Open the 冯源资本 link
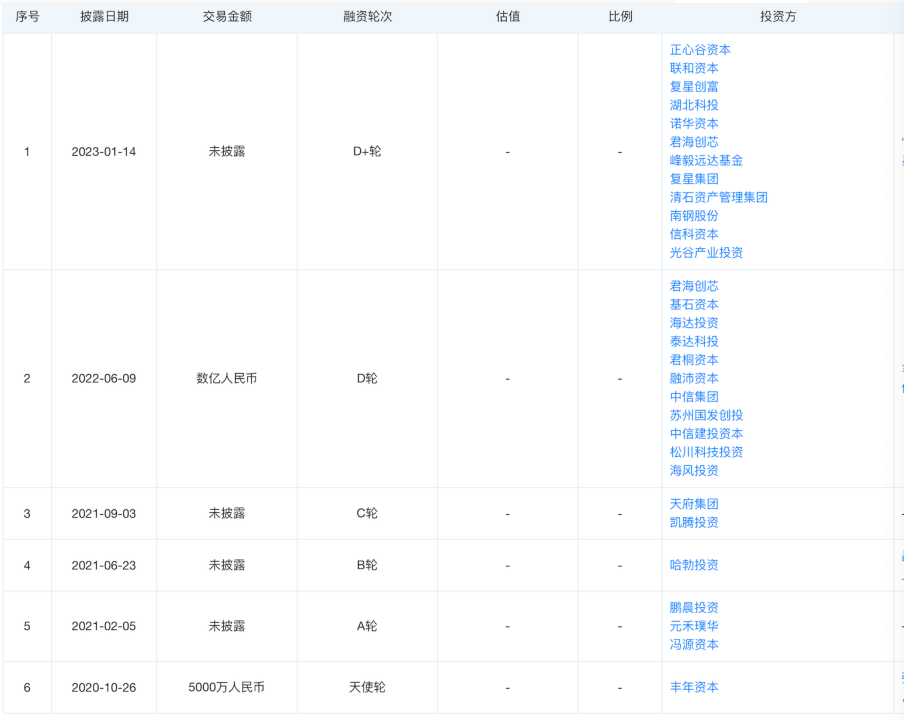Screen dimensions: 904x720 (694, 645)
